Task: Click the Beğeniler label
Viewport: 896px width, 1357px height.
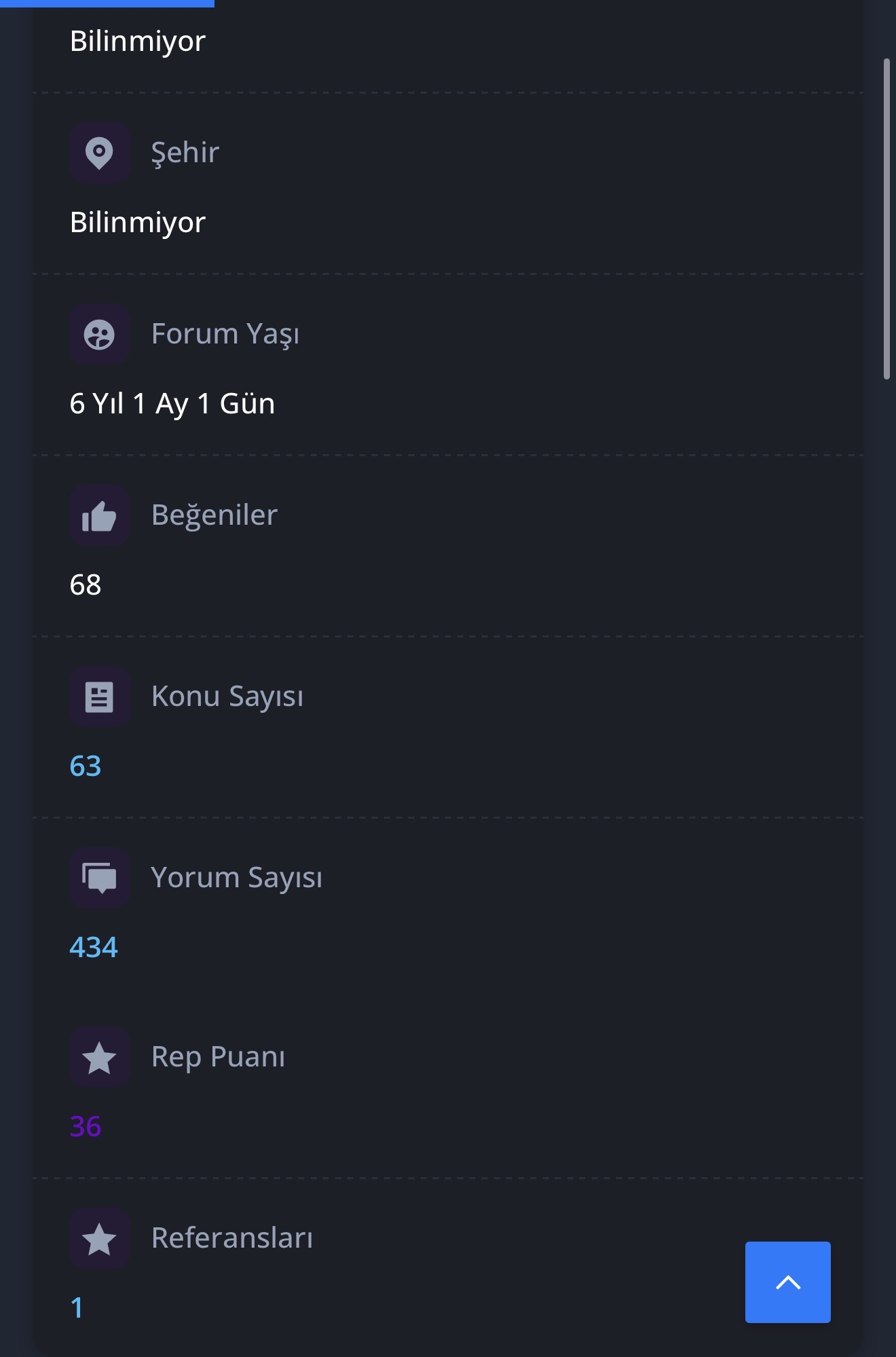Action: click(214, 515)
